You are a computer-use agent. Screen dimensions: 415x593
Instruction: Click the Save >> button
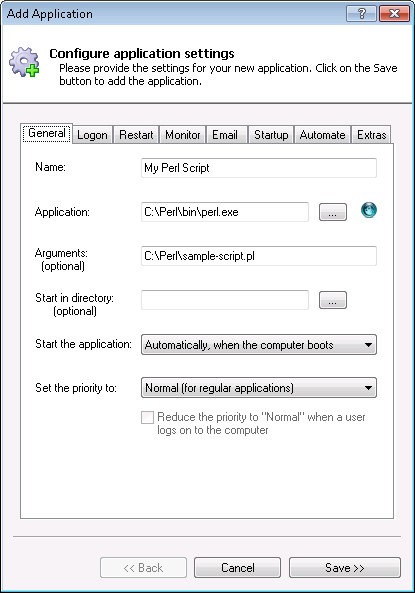(x=345, y=568)
